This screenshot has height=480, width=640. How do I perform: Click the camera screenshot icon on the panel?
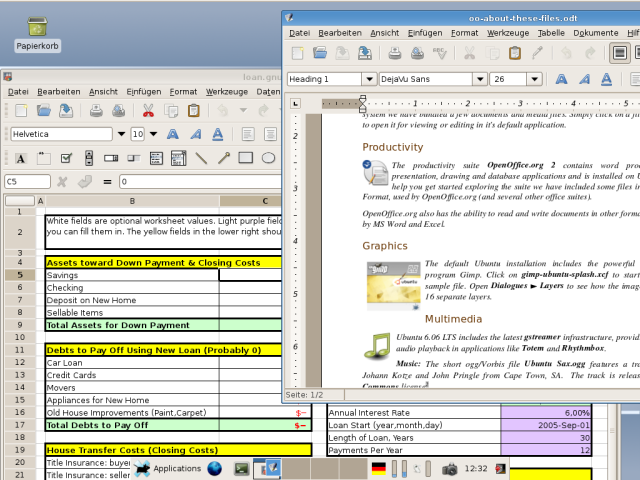(x=449, y=469)
